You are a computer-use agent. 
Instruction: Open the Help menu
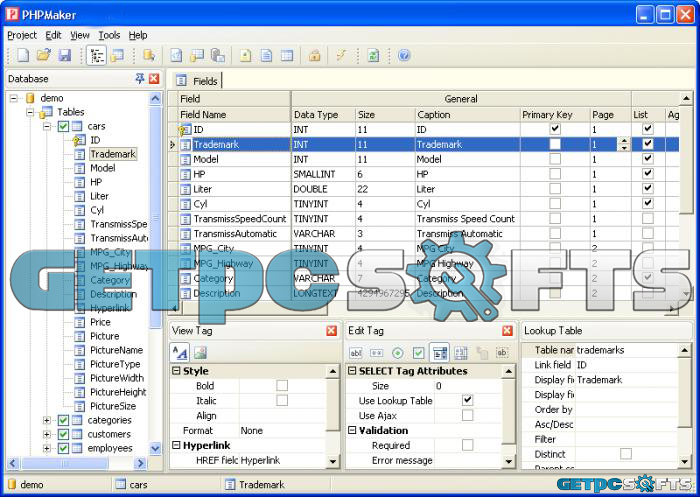[138, 35]
